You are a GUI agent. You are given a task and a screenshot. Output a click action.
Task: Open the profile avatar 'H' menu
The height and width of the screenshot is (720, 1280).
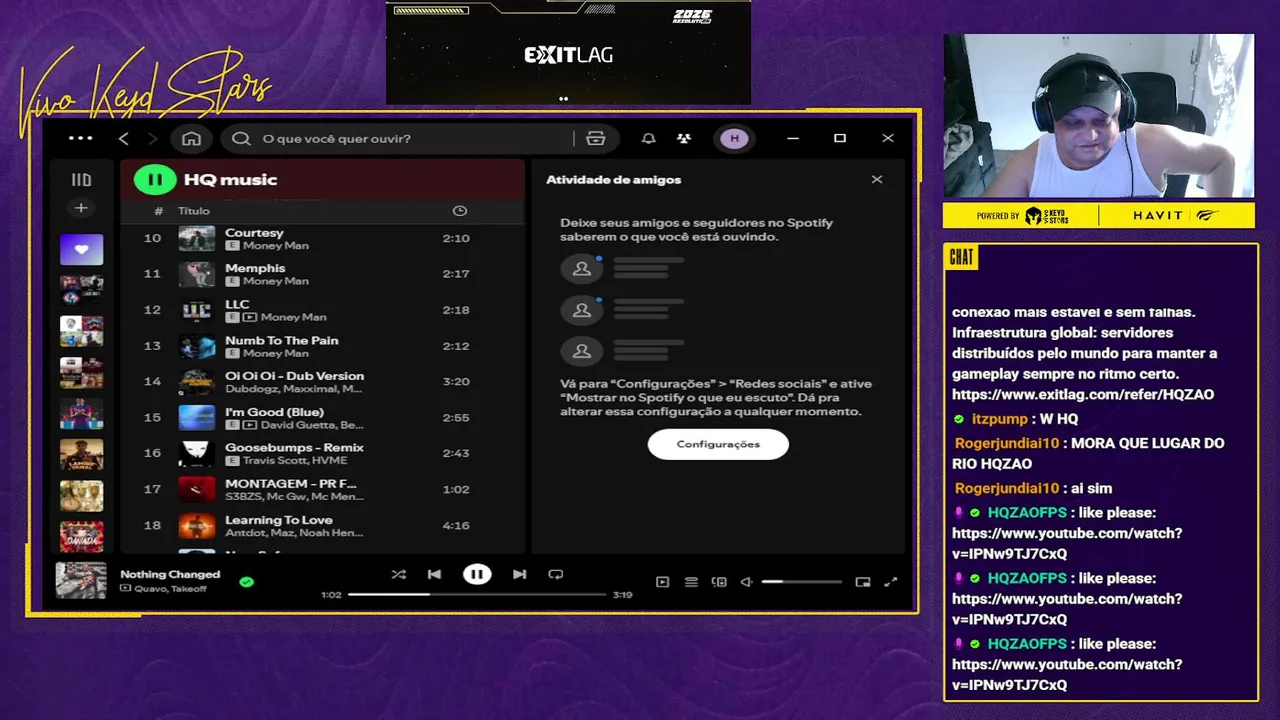[x=734, y=139]
